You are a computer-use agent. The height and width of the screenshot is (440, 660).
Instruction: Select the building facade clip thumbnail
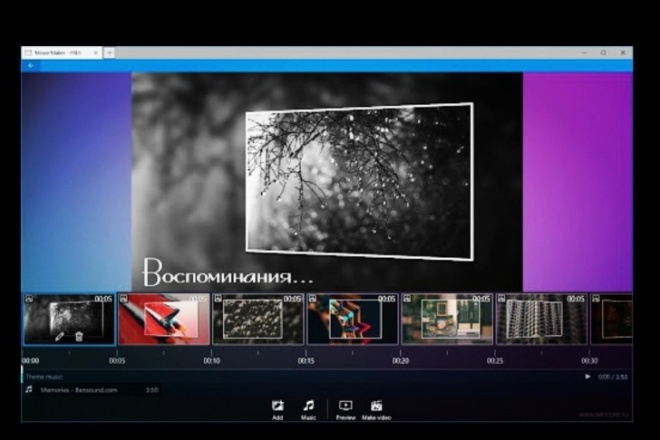(x=541, y=319)
